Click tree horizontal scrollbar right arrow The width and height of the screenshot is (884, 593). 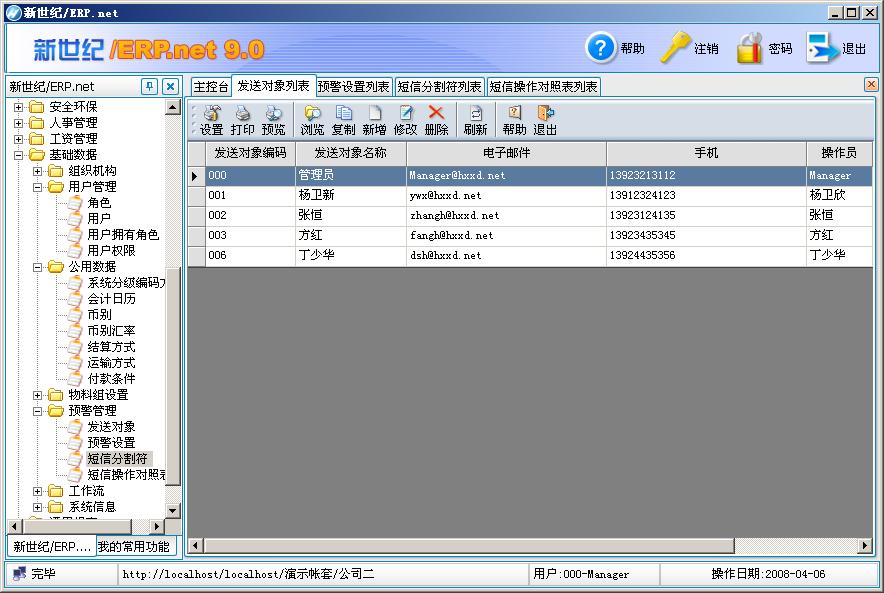click(x=157, y=526)
